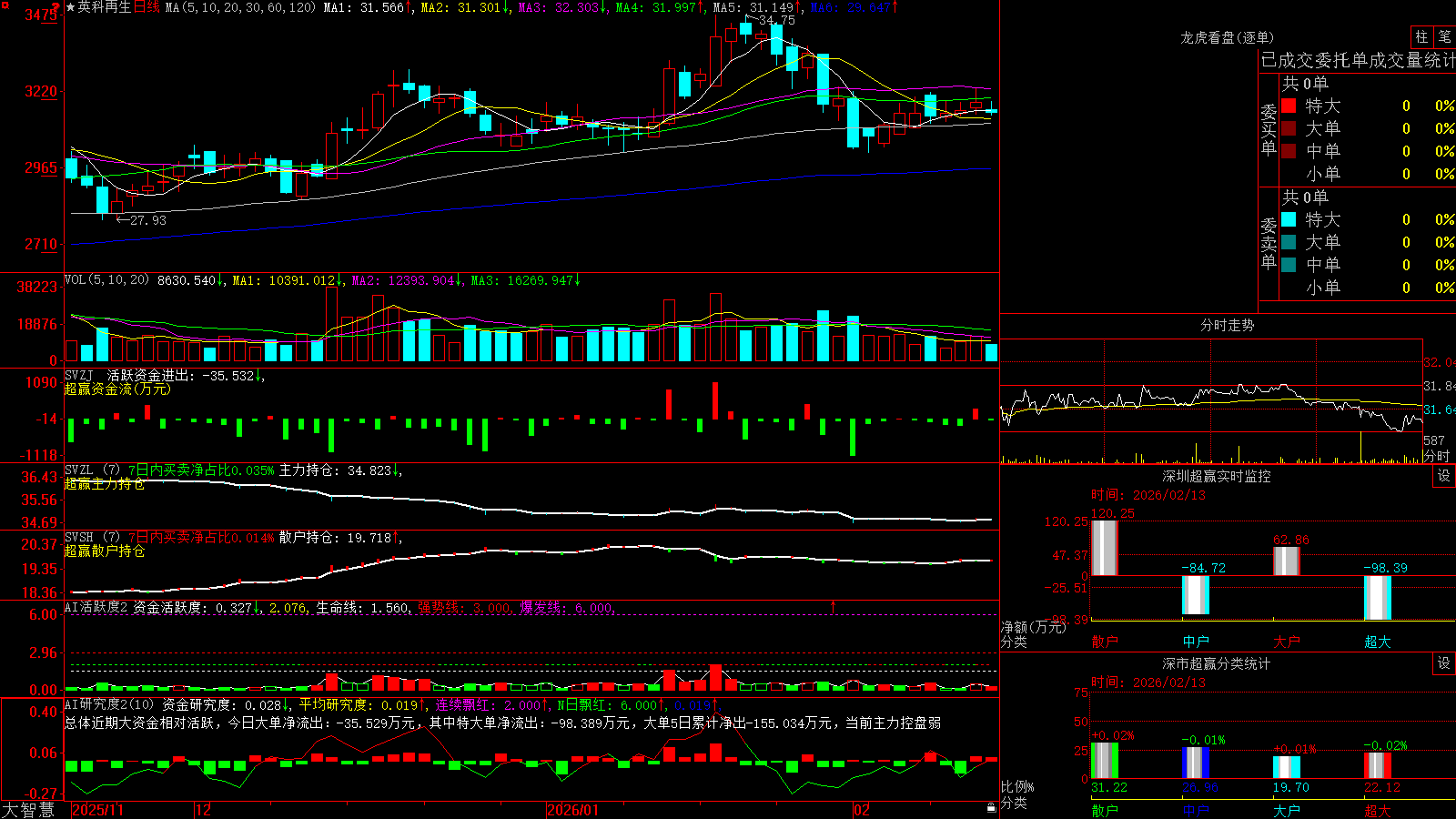1456x819 pixels.
Task: Click the 12 month marker on time axis
Action: [204, 810]
